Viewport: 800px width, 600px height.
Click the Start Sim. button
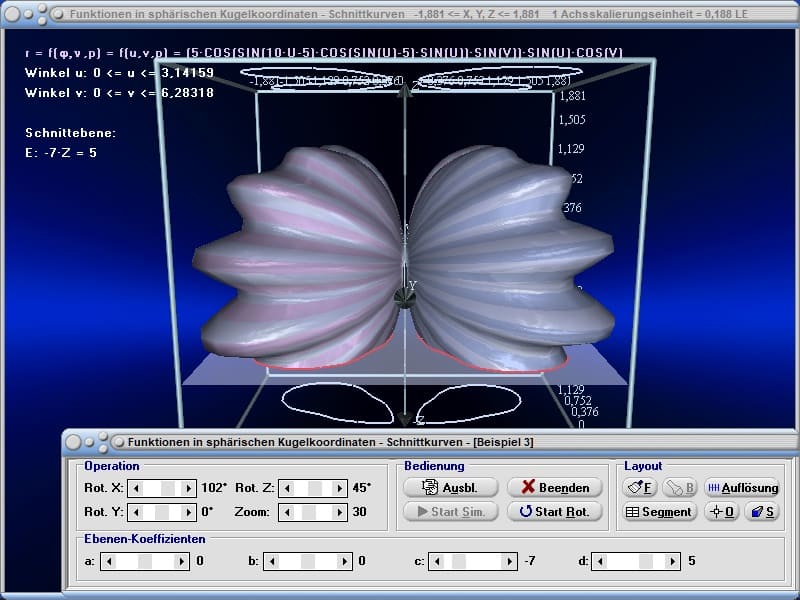(450, 511)
